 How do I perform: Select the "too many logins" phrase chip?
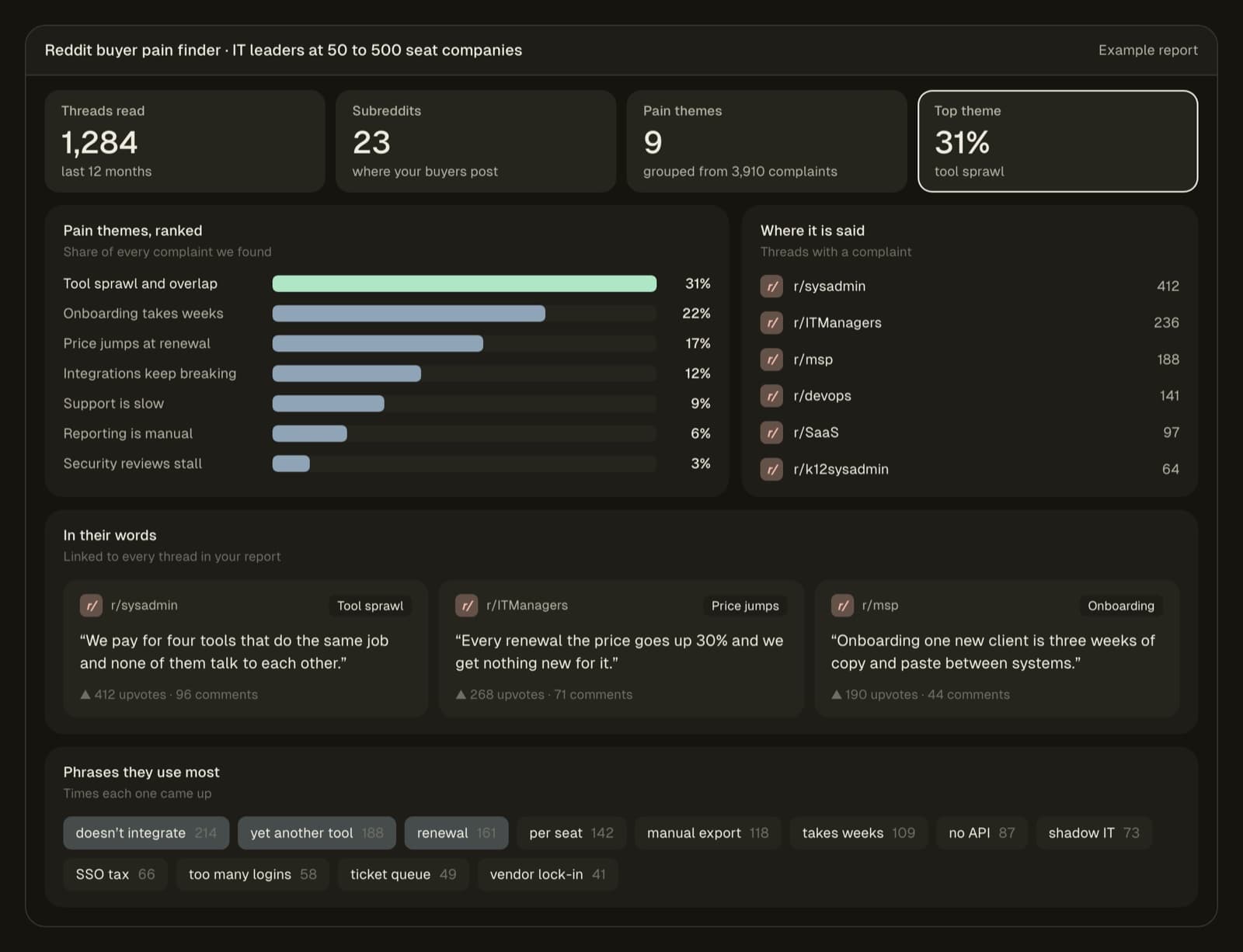(x=252, y=874)
